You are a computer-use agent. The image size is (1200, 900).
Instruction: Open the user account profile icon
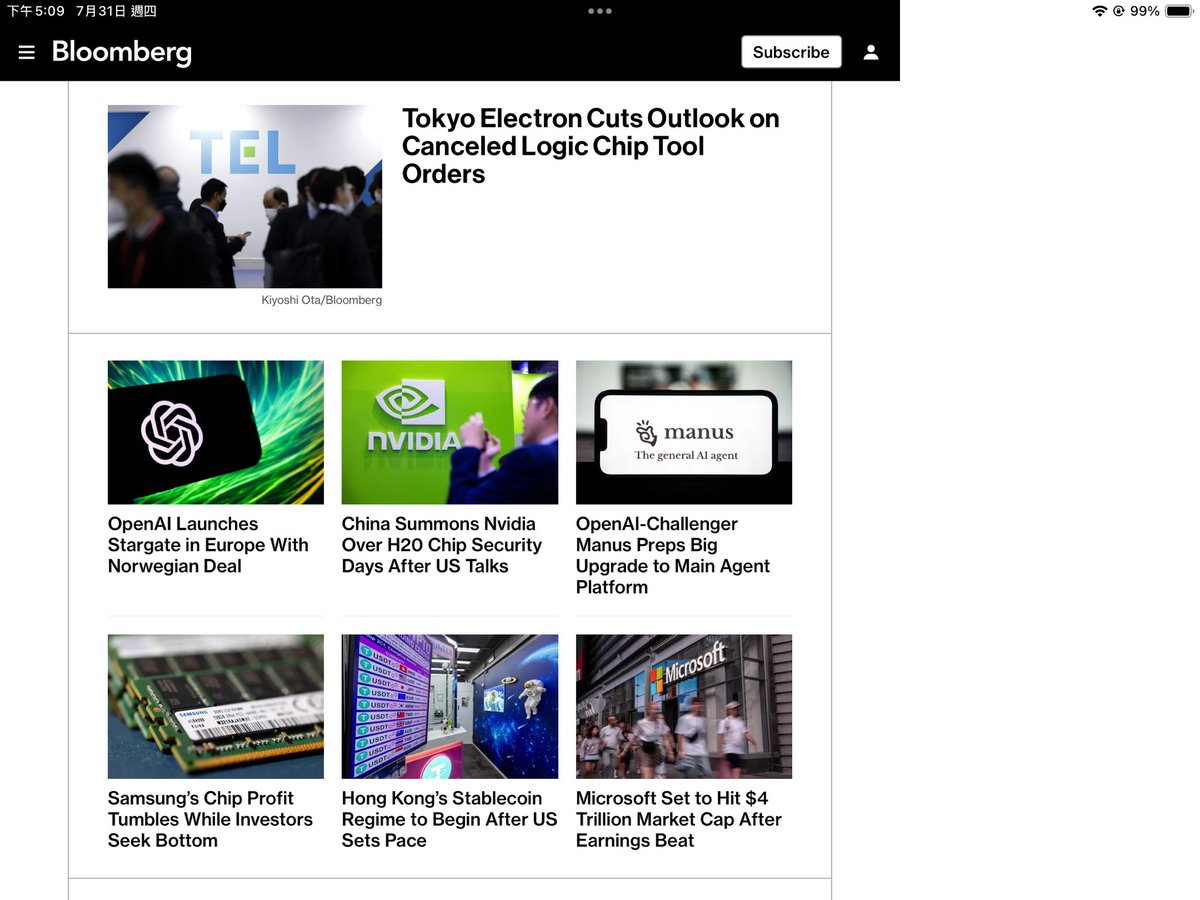(x=871, y=52)
